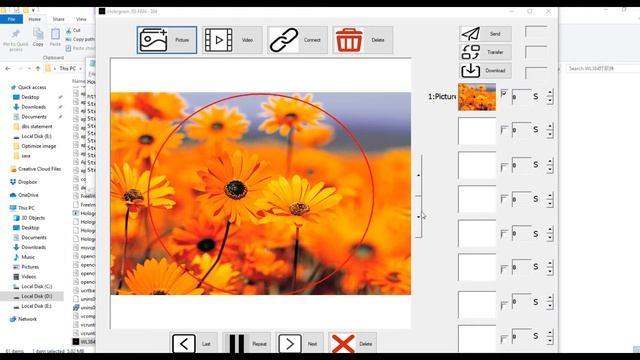This screenshot has width=640, height=360.
Task: Click Copy in File Explorer ribbon
Action: coord(38,38)
